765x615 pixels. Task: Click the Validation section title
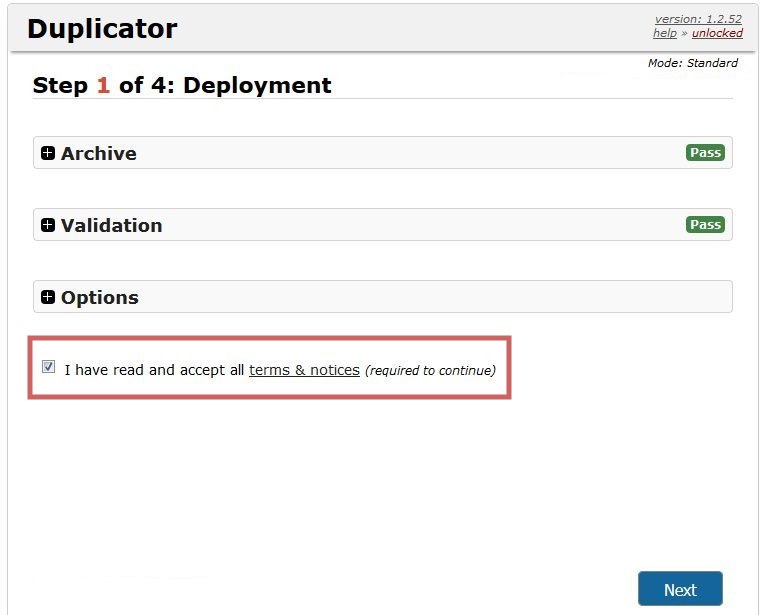[x=111, y=225]
